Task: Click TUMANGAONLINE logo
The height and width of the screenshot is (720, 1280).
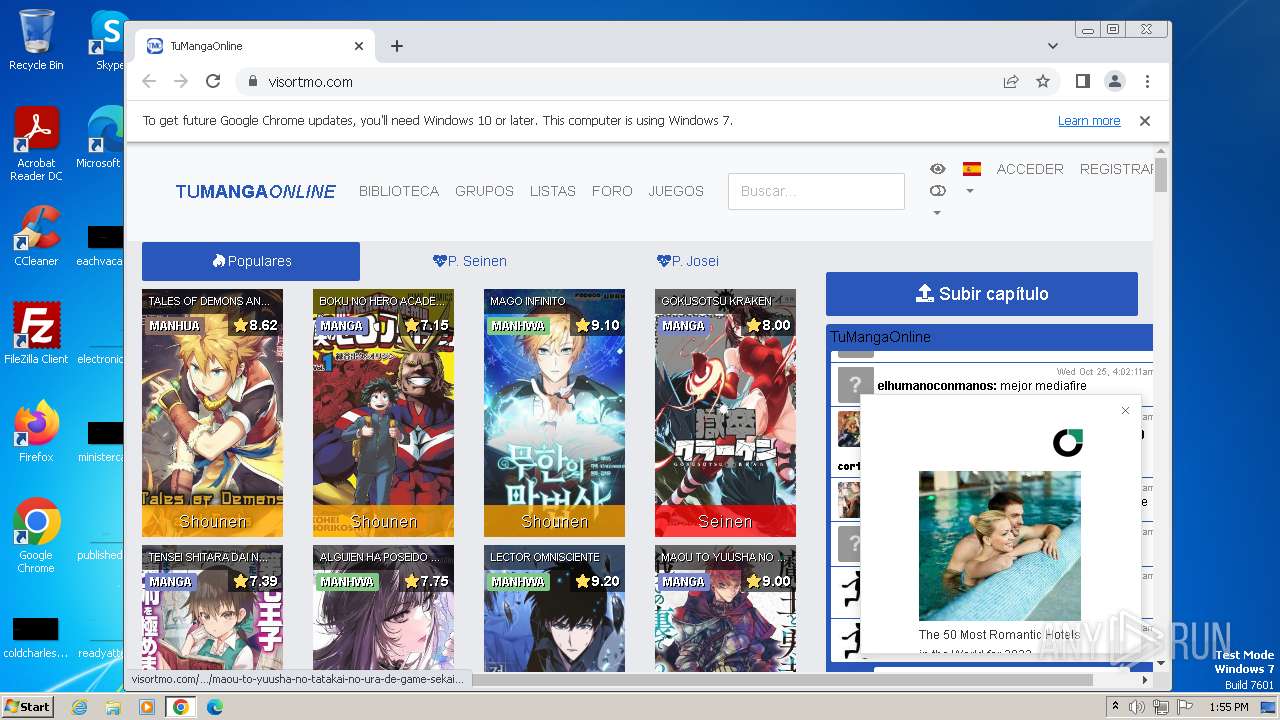Action: coord(256,191)
